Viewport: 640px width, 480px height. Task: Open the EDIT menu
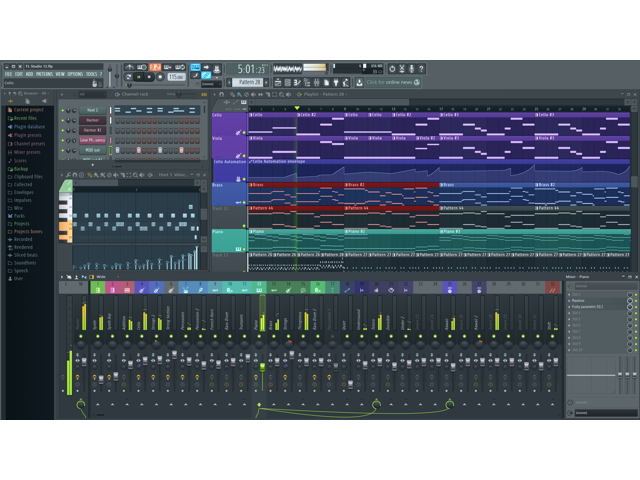coord(19,74)
